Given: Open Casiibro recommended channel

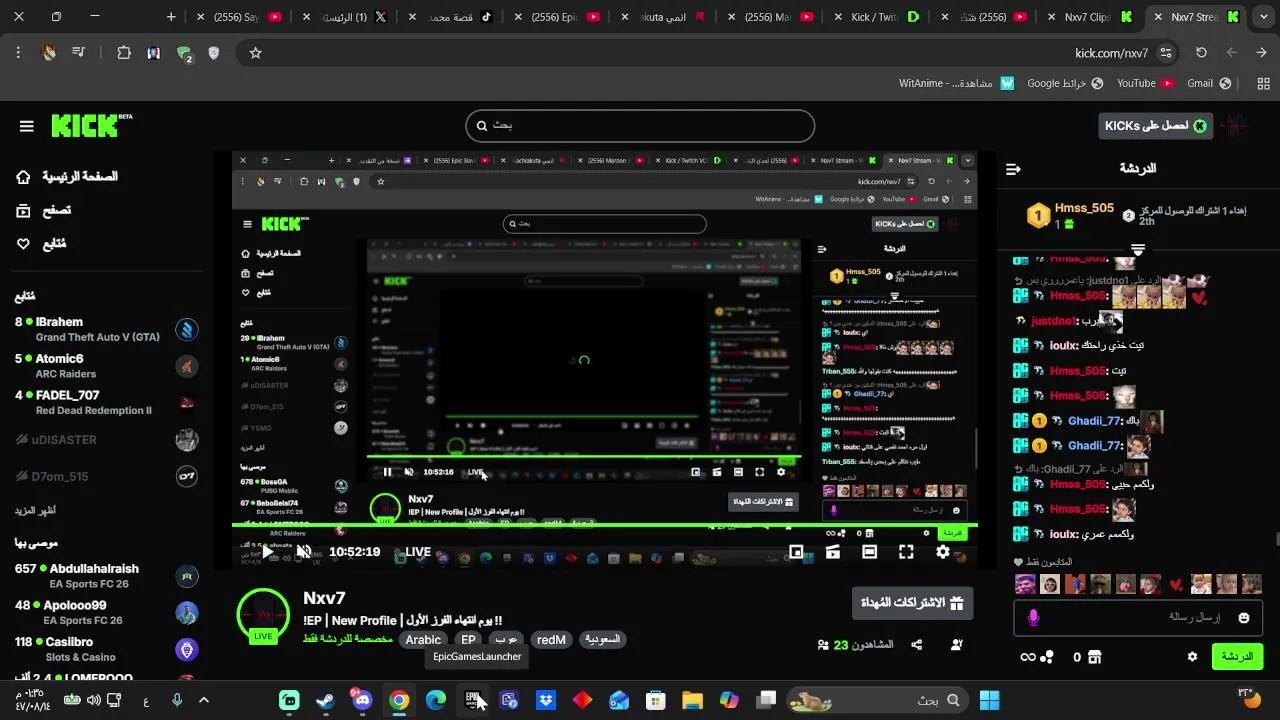Looking at the screenshot, I should (x=105, y=649).
